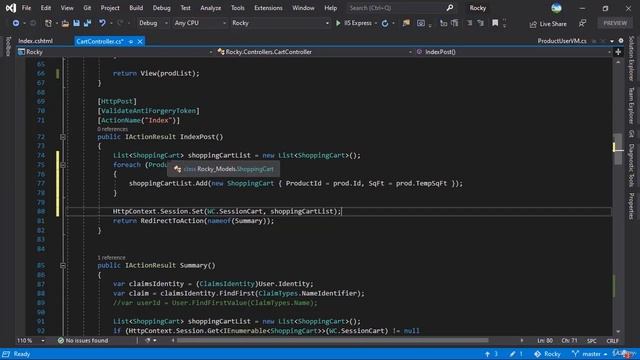Pin the CartController.cs tab
The width and height of the screenshot is (640, 360).
click(x=131, y=41)
